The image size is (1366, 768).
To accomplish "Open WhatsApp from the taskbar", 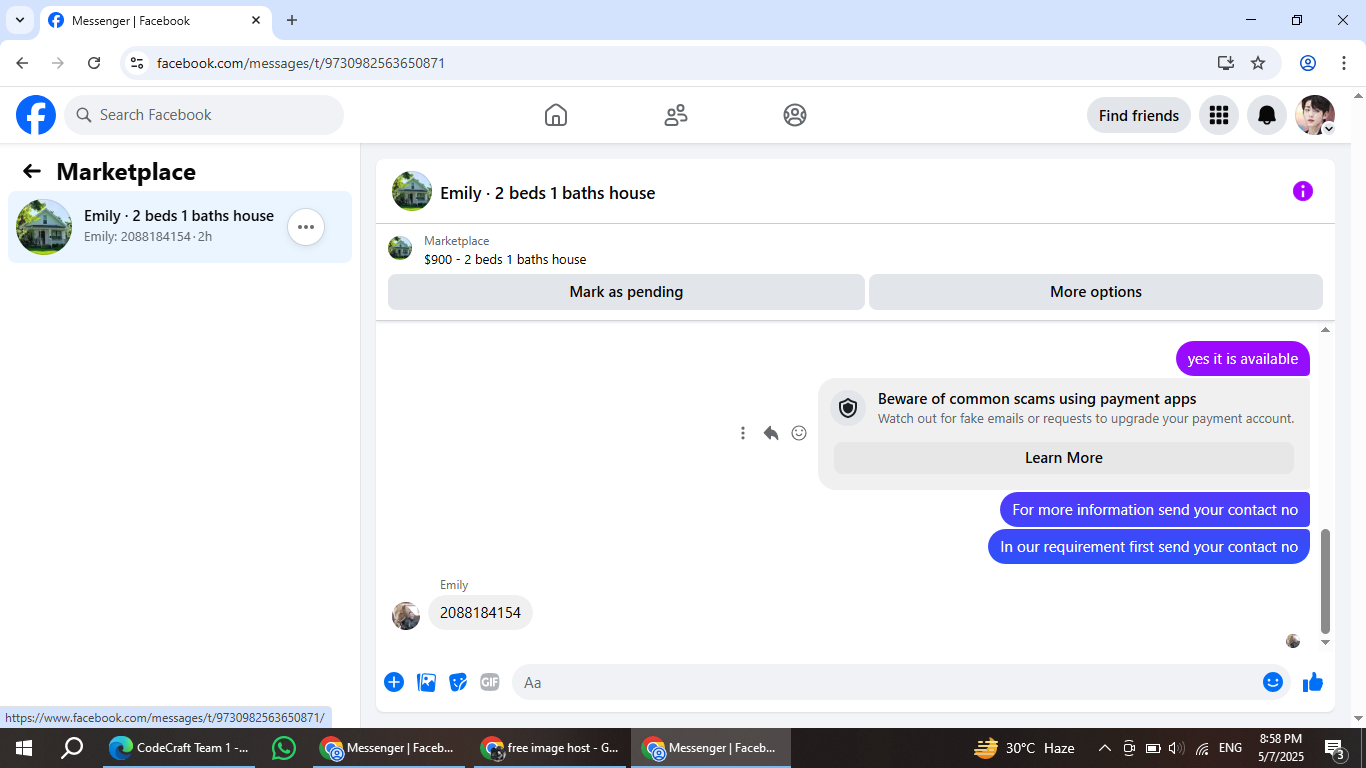I will click(x=284, y=748).
